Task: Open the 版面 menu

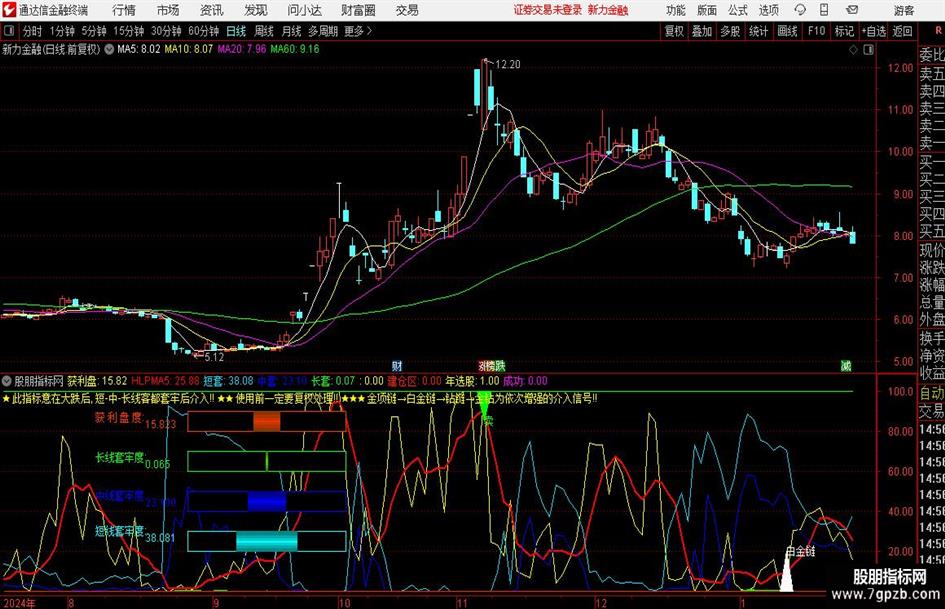Action: pyautogui.click(x=706, y=10)
